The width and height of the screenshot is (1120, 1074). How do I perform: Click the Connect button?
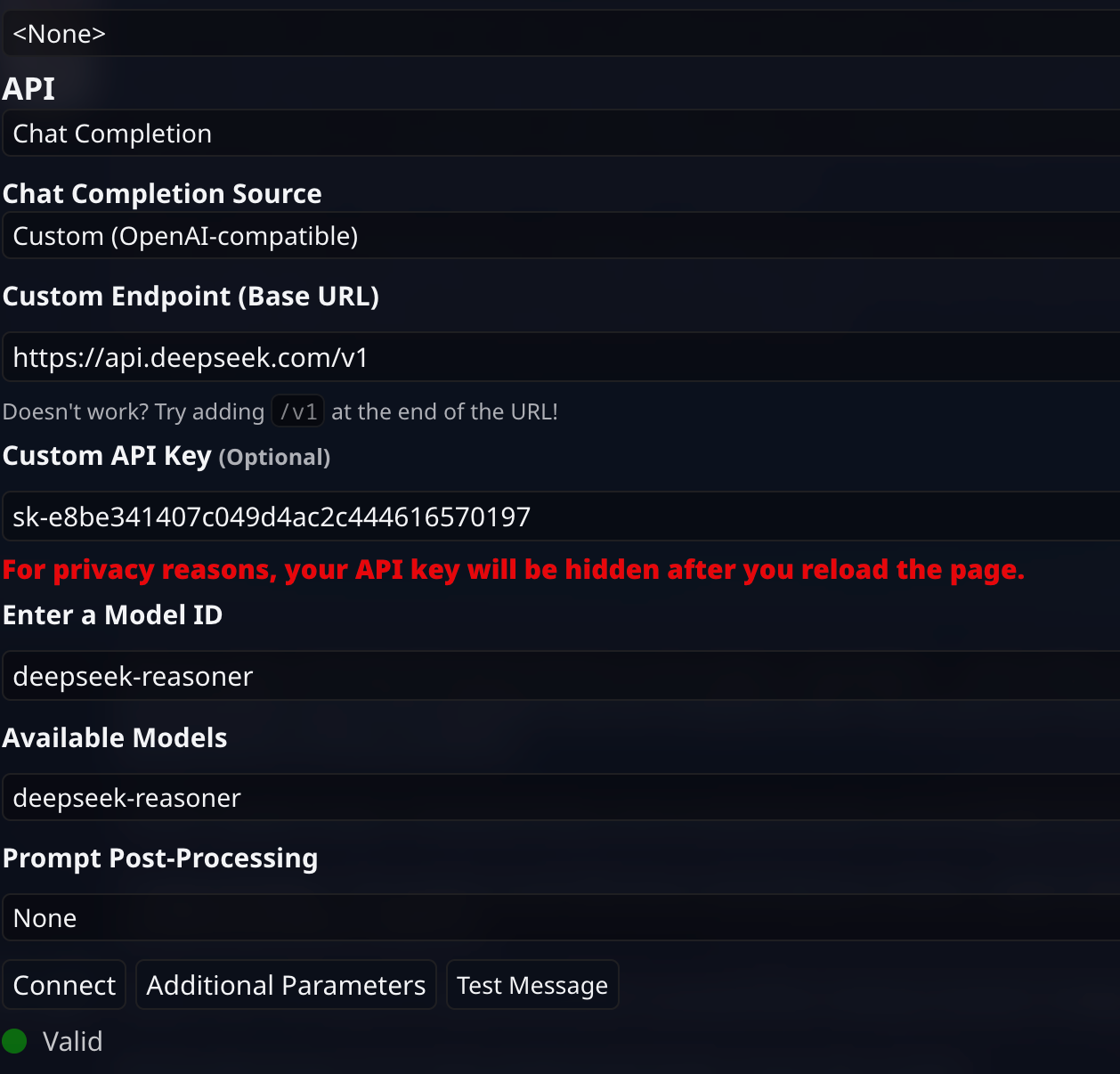64,985
